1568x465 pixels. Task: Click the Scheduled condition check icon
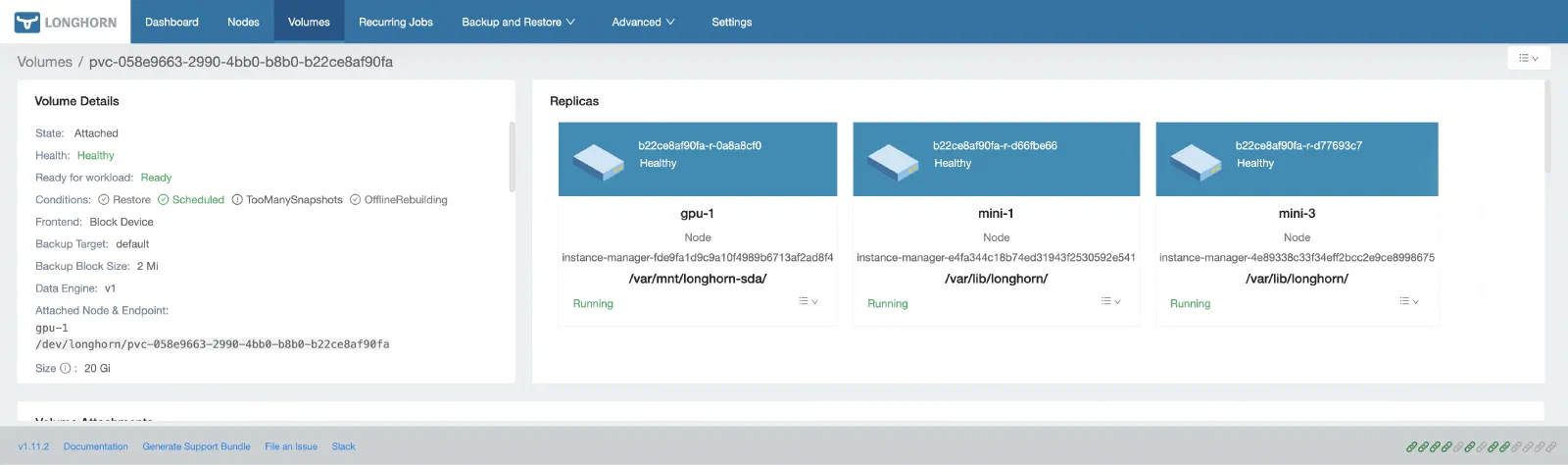click(x=164, y=200)
